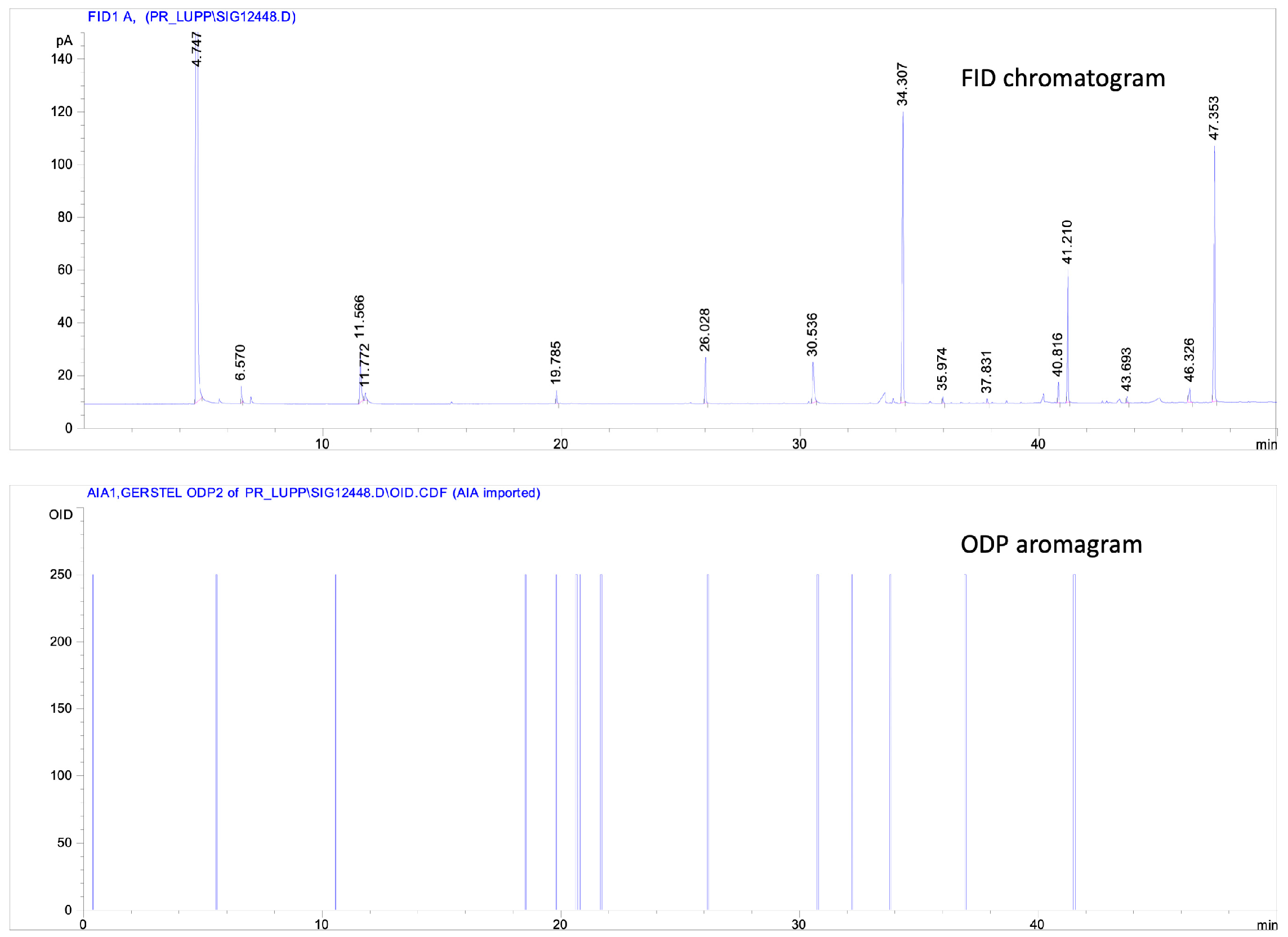
Task: Click the peak label 11.772
Action: (x=364, y=365)
